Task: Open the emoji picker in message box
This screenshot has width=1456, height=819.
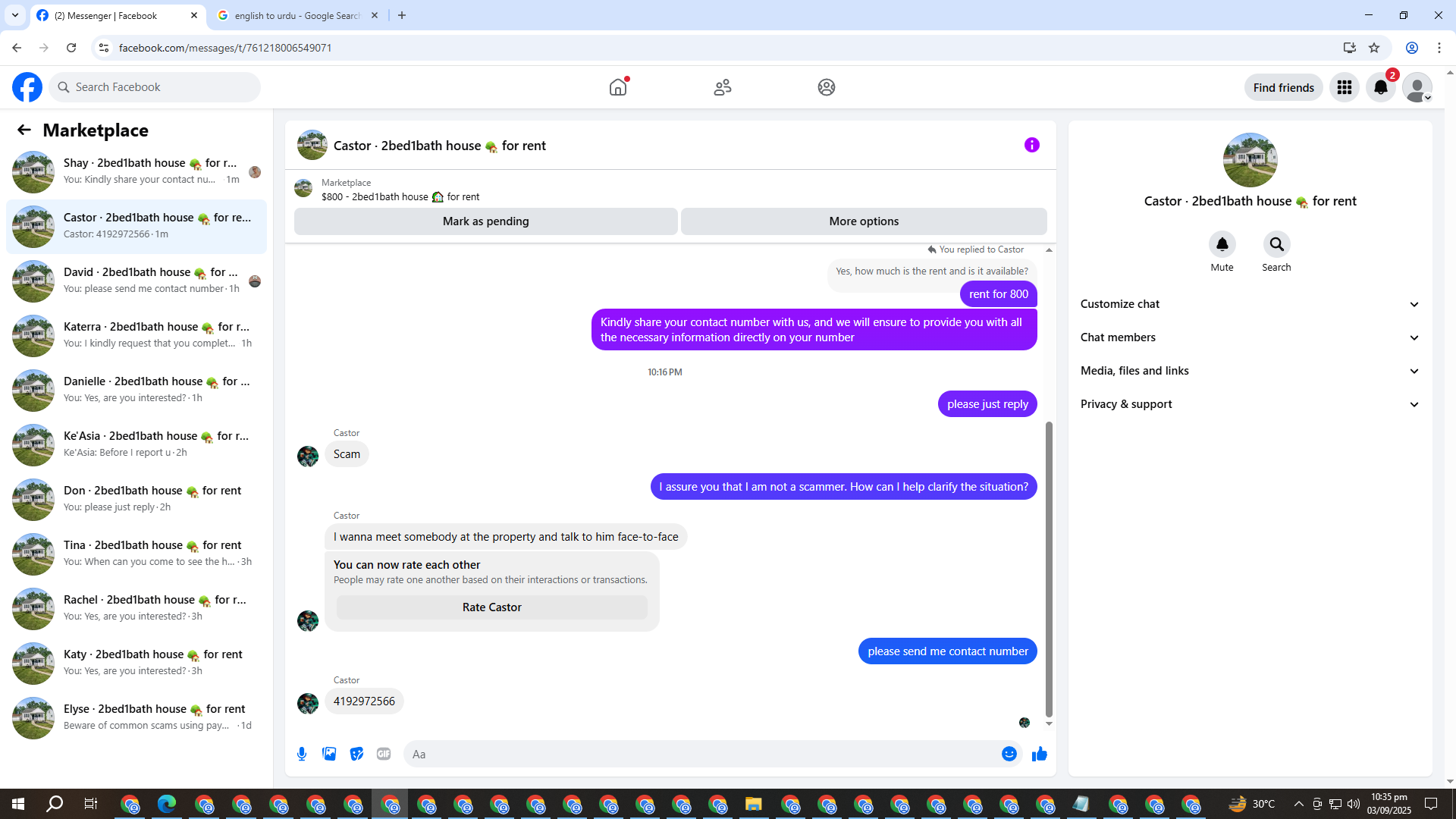Action: tap(1009, 754)
